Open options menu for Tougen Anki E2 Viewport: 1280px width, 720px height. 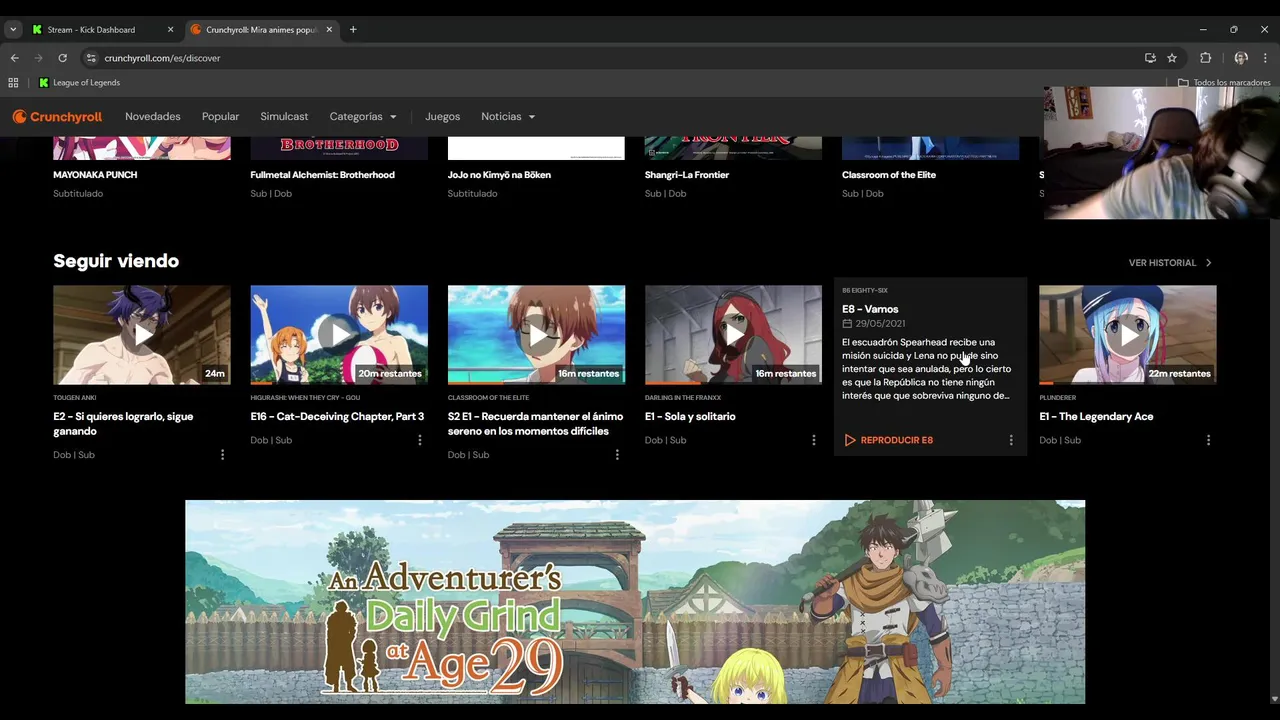[x=222, y=455]
